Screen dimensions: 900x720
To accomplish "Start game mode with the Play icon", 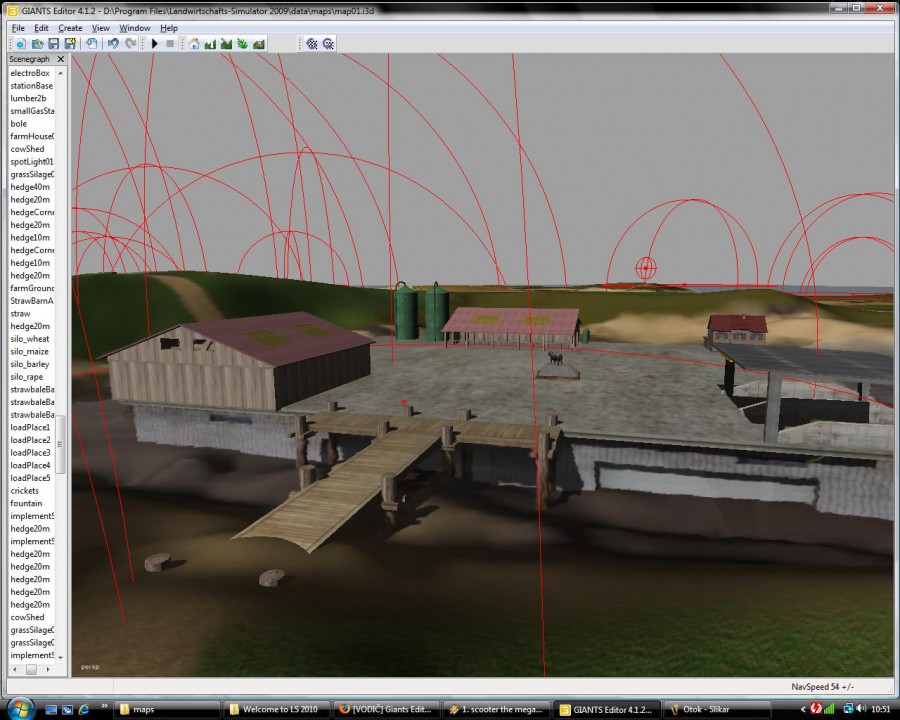I will 154,44.
